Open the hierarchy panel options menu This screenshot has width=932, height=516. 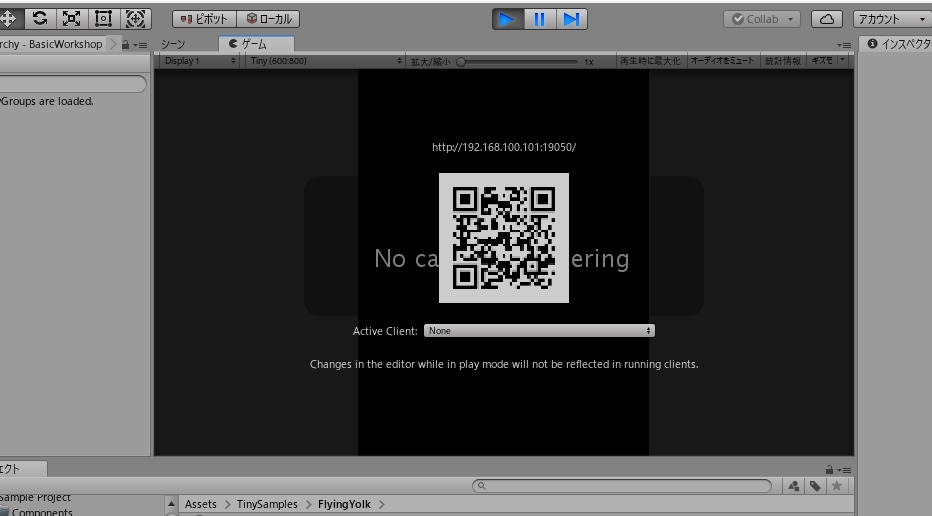tap(140, 45)
